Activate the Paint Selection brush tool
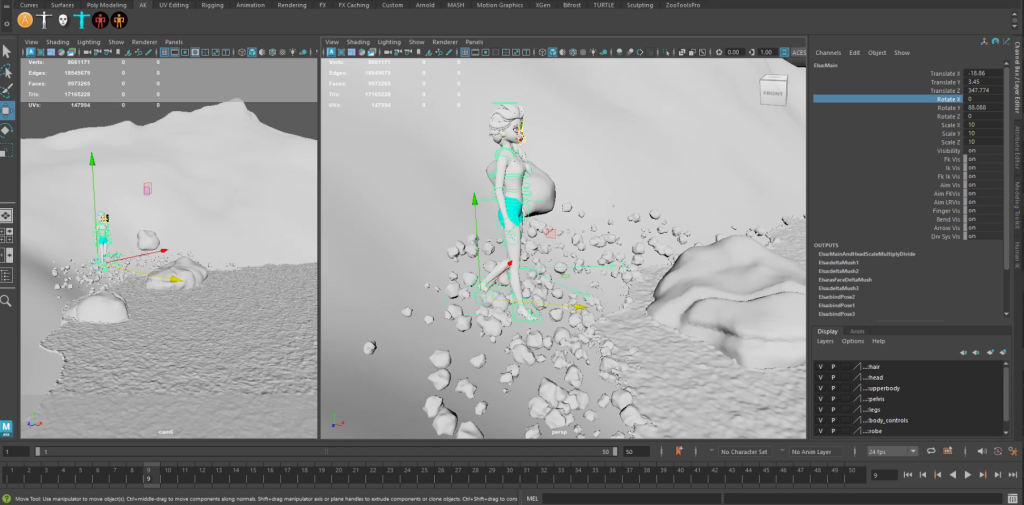1024x505 pixels. 7,90
